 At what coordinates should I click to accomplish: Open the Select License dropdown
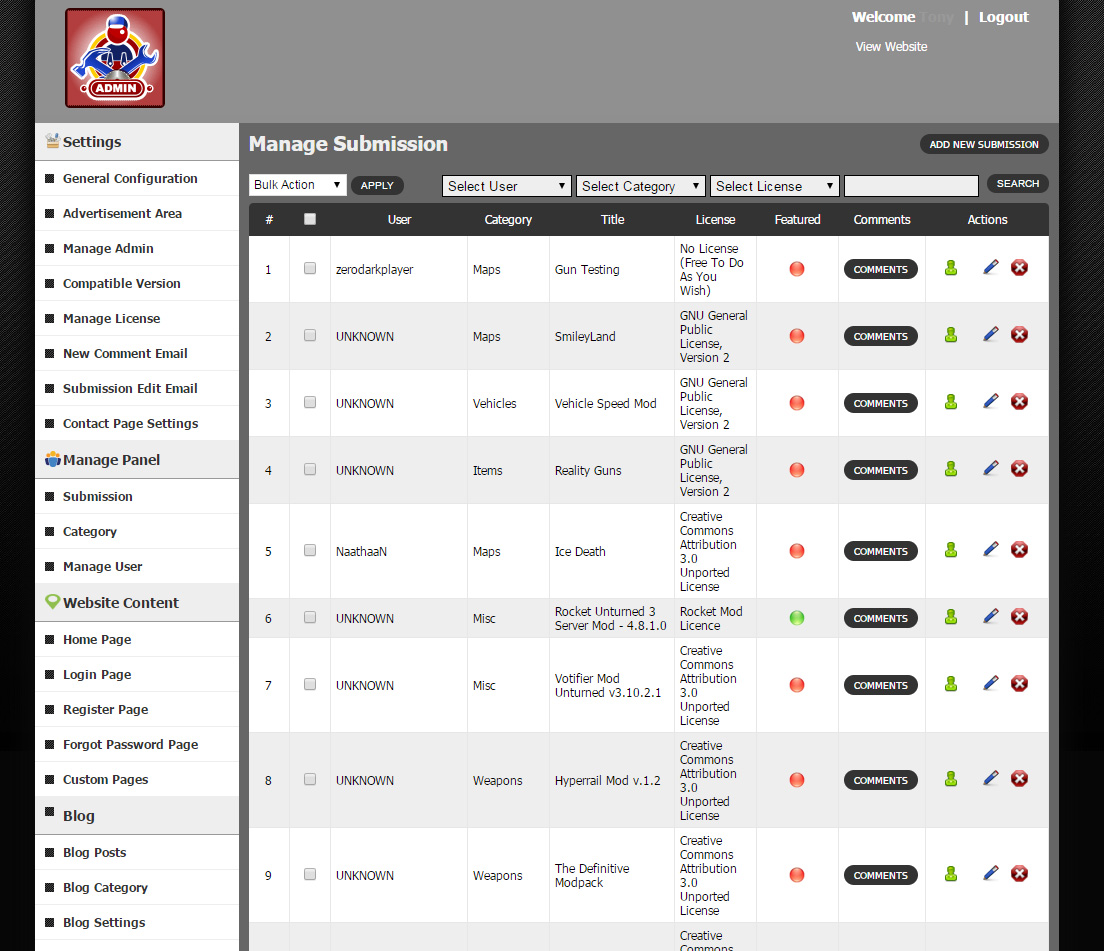(774, 186)
